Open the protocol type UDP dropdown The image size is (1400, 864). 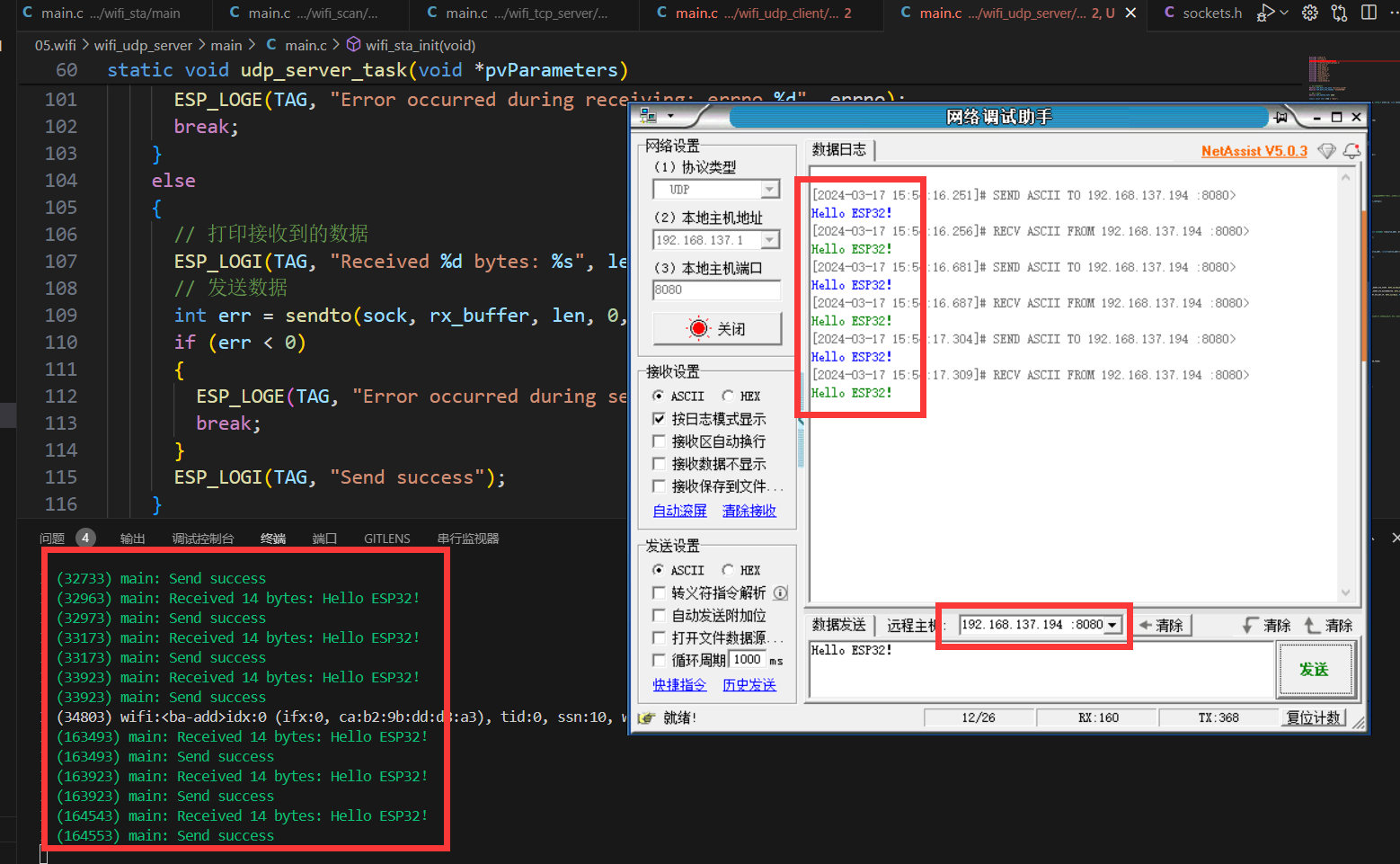tap(769, 190)
